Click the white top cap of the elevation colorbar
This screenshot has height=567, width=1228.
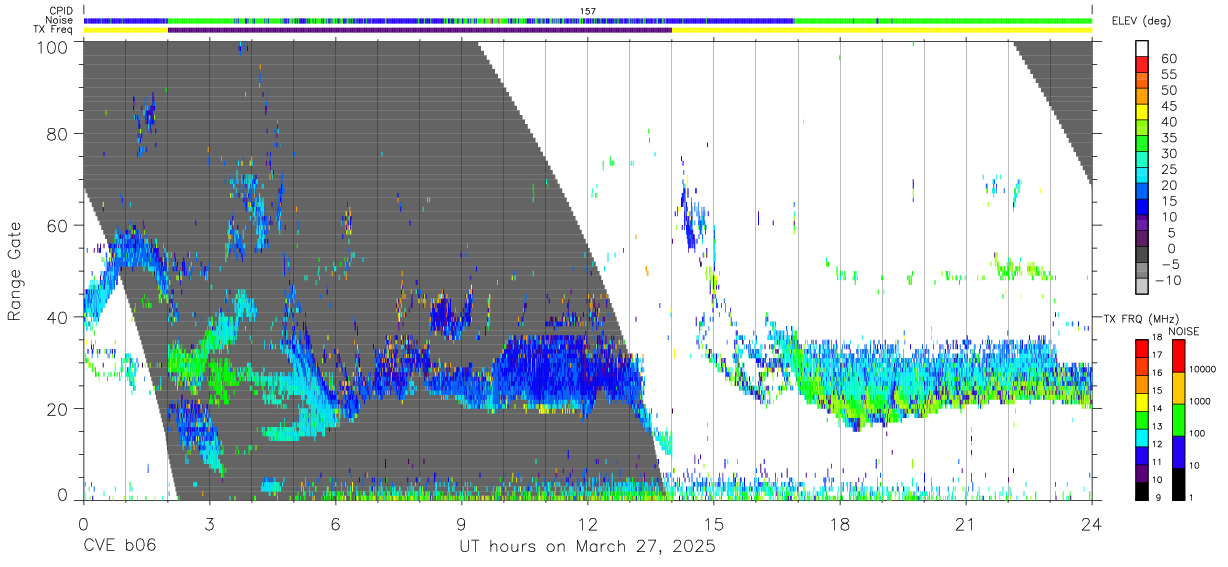tap(1144, 48)
